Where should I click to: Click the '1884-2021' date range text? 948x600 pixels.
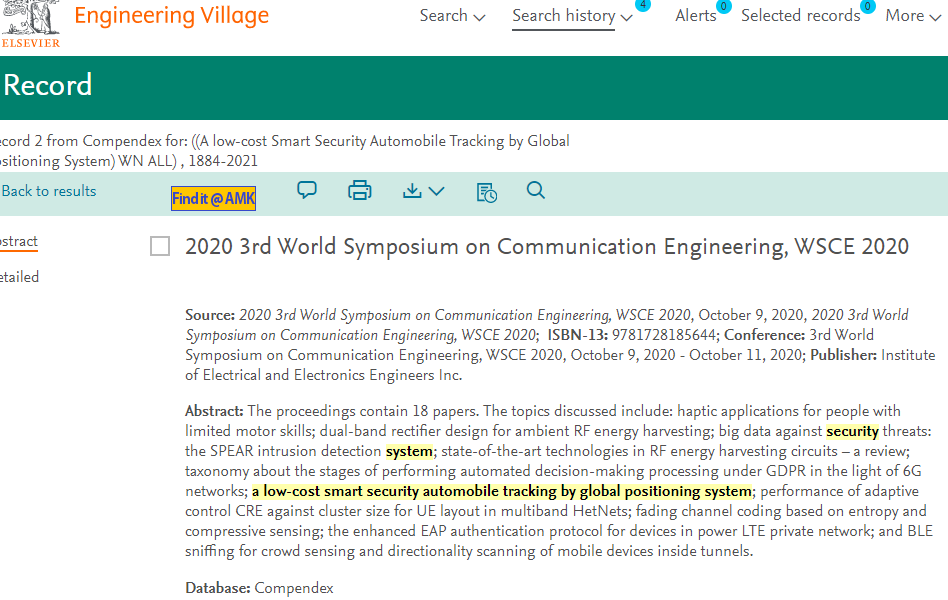[x=223, y=161]
